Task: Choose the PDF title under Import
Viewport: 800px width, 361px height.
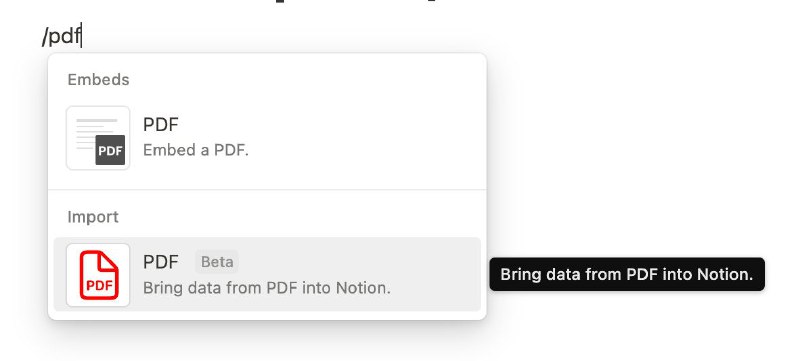Action: pyautogui.click(x=161, y=262)
